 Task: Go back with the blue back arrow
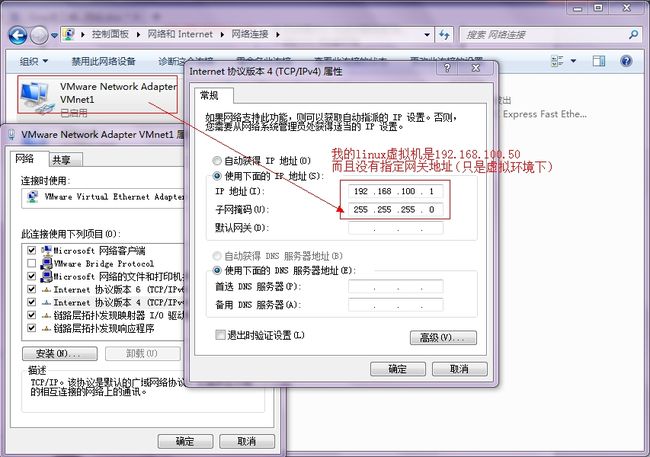(x=17, y=35)
